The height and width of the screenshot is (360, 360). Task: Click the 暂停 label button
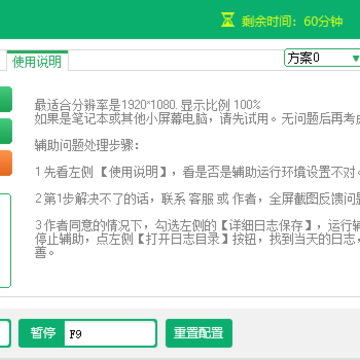tap(42, 333)
